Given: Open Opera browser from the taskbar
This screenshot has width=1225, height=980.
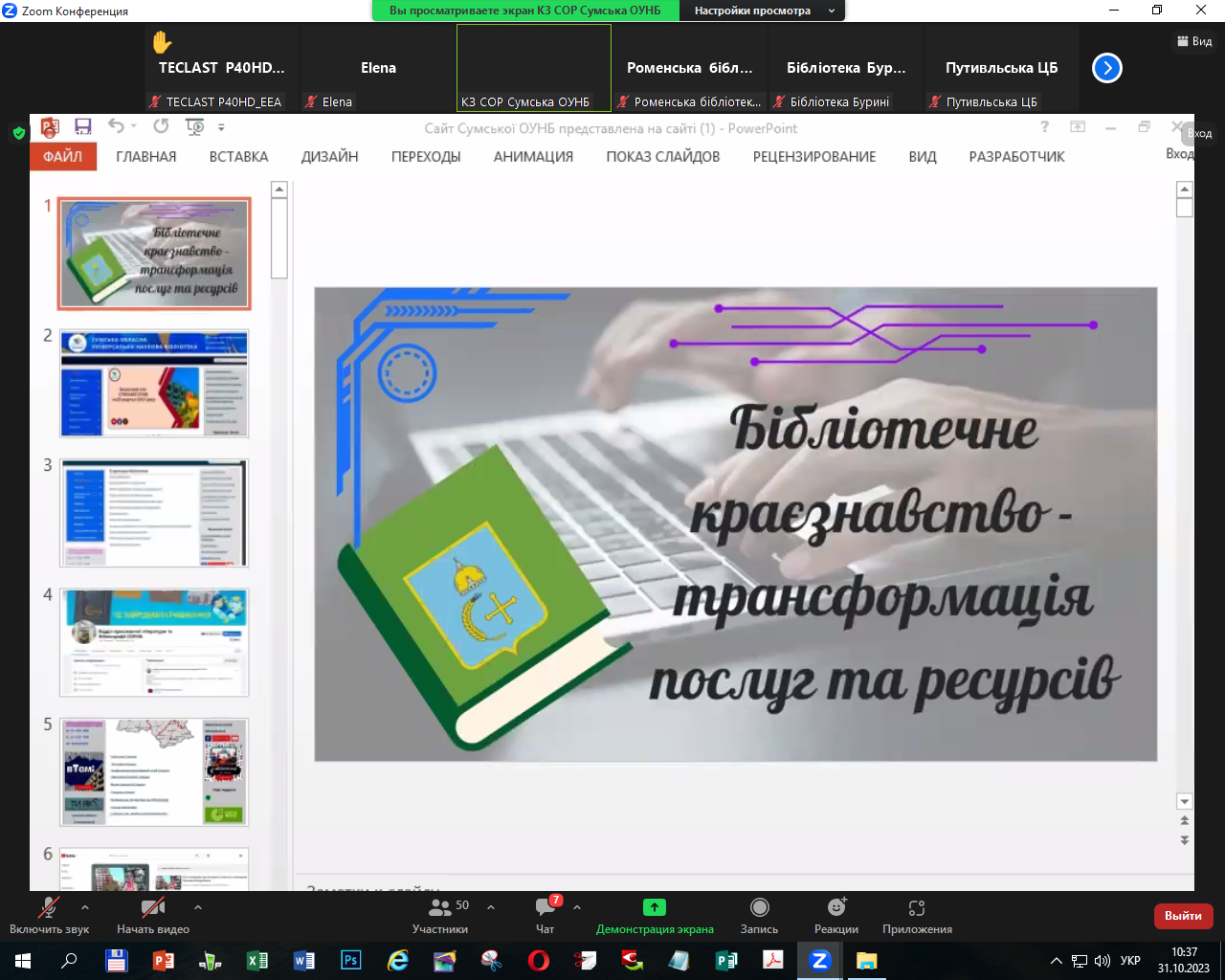Looking at the screenshot, I should pos(538,960).
